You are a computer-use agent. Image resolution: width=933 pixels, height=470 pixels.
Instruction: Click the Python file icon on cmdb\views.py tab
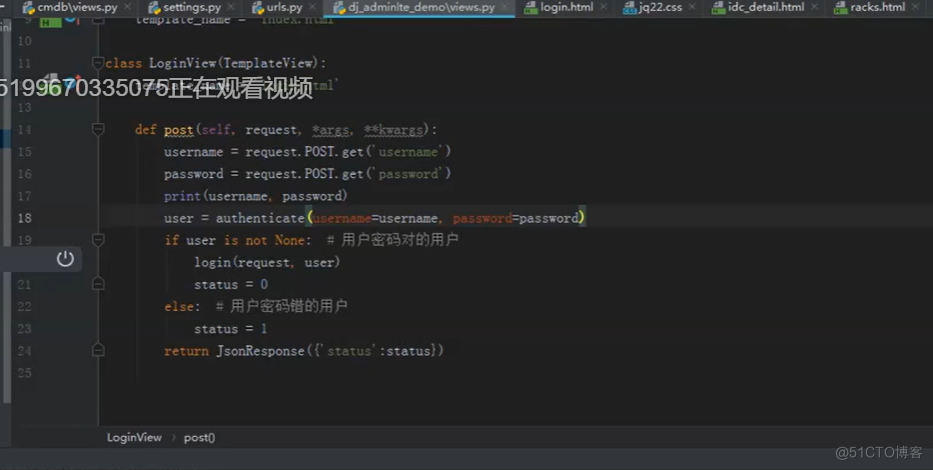[x=29, y=8]
